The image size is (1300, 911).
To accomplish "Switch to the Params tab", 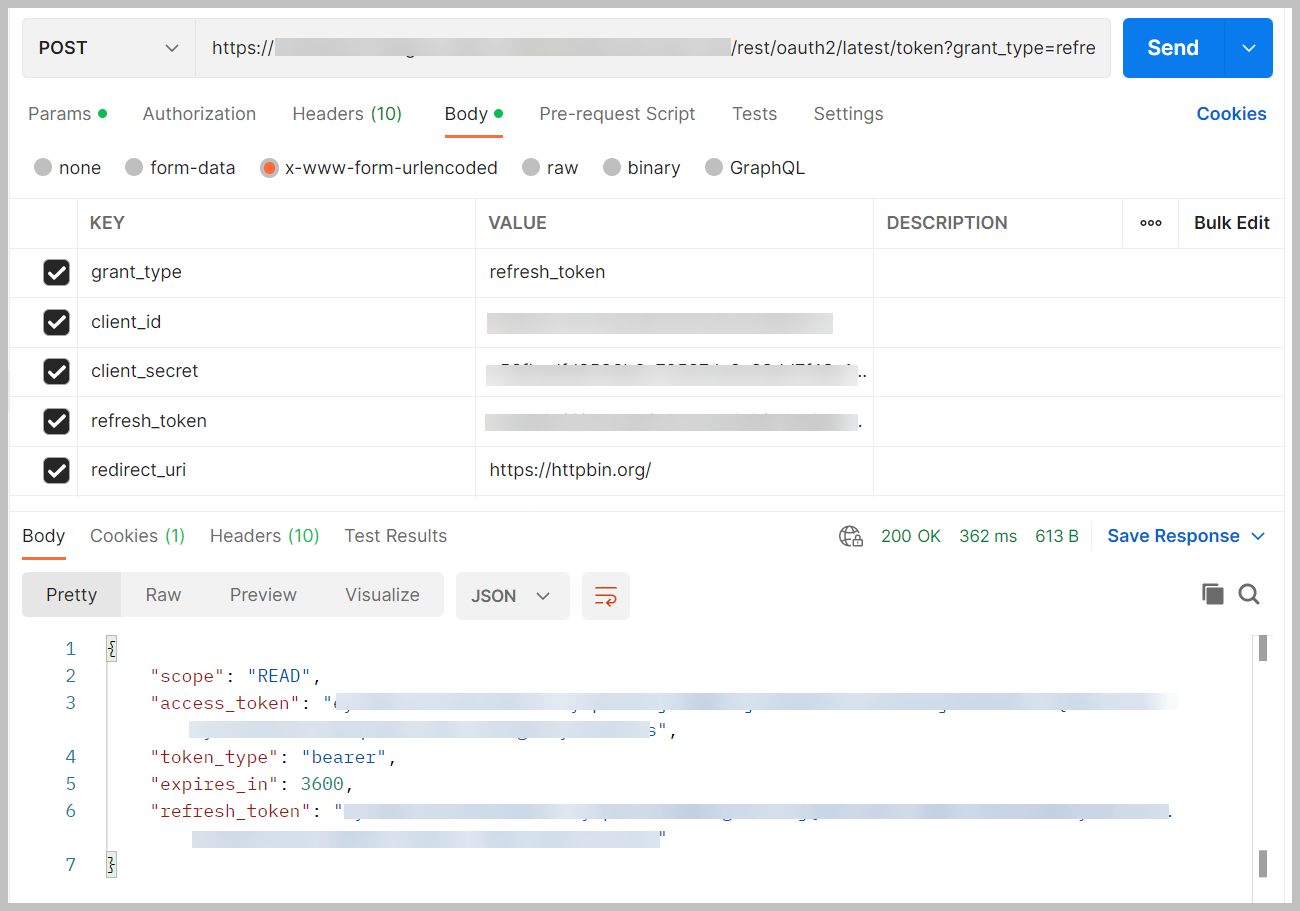I will (x=67, y=114).
